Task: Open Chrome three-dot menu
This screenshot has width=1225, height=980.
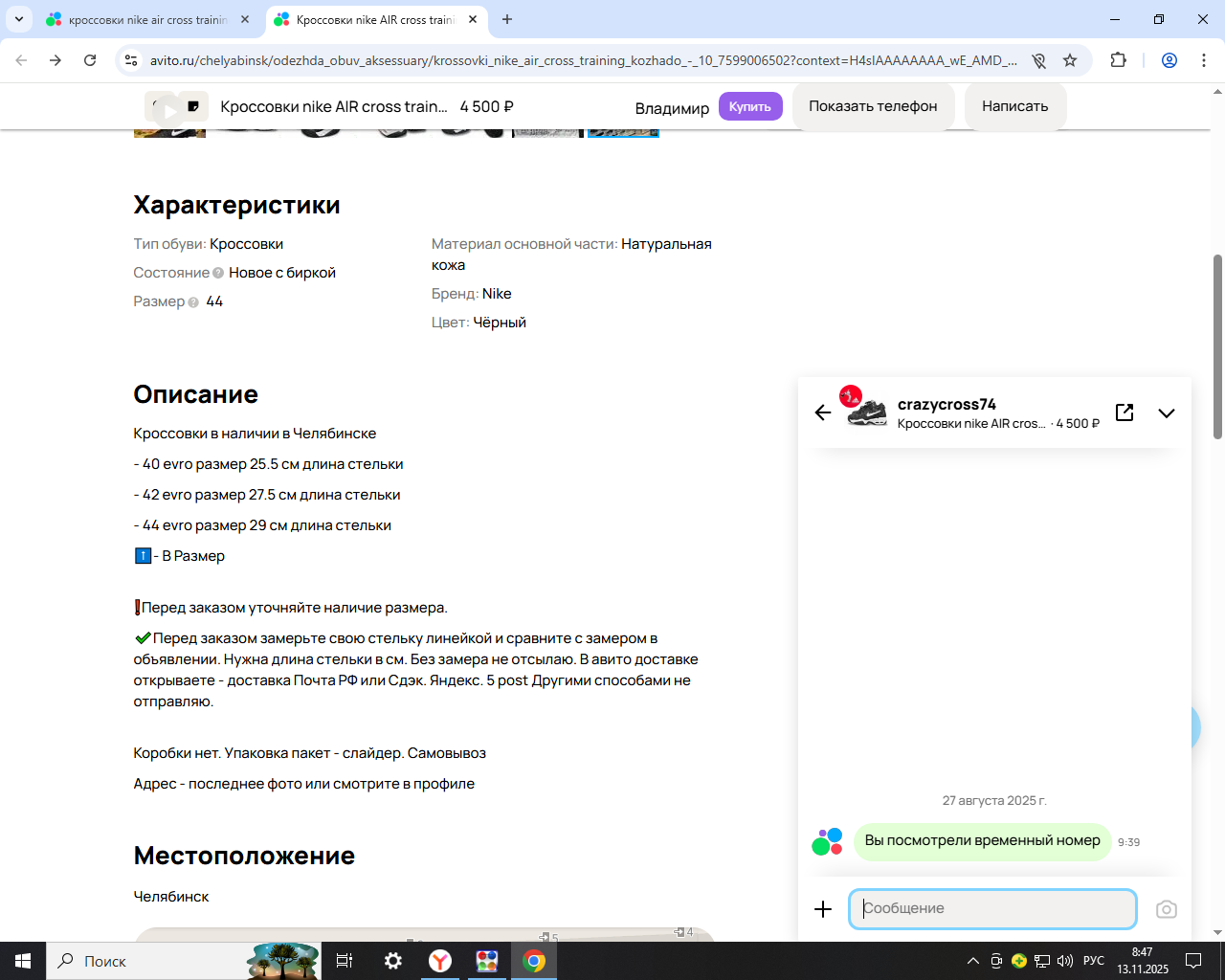Action: pos(1204,60)
